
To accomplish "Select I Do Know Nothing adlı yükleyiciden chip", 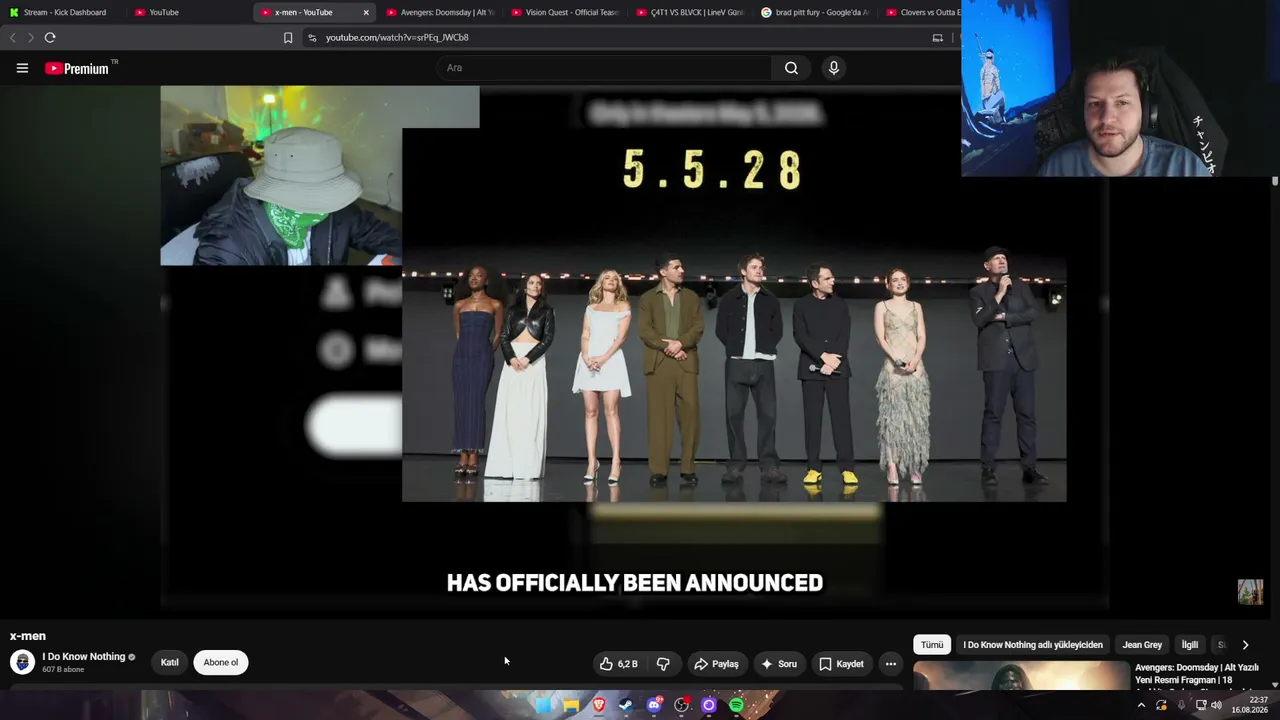I will [1033, 645].
